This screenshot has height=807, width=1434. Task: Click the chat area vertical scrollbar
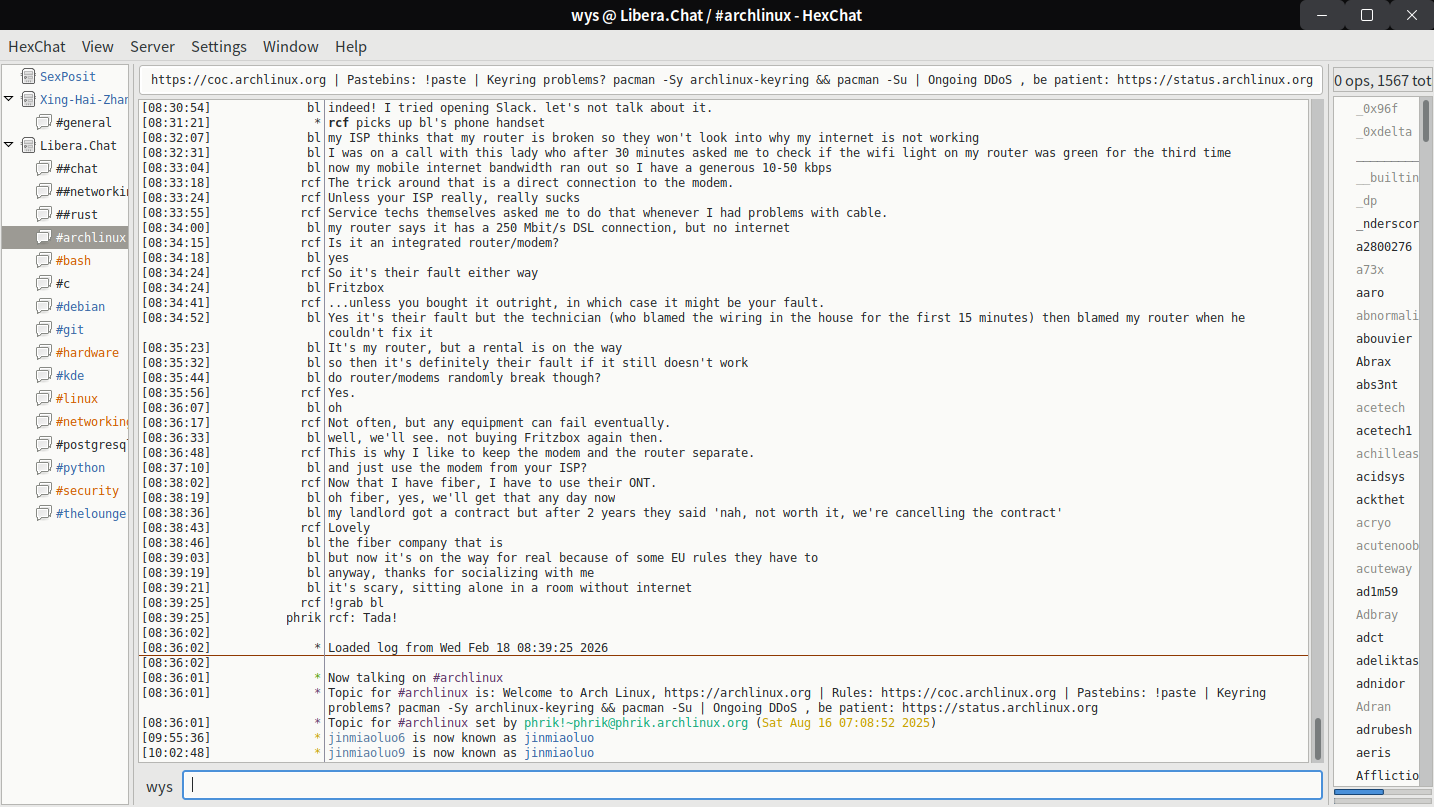[1318, 738]
